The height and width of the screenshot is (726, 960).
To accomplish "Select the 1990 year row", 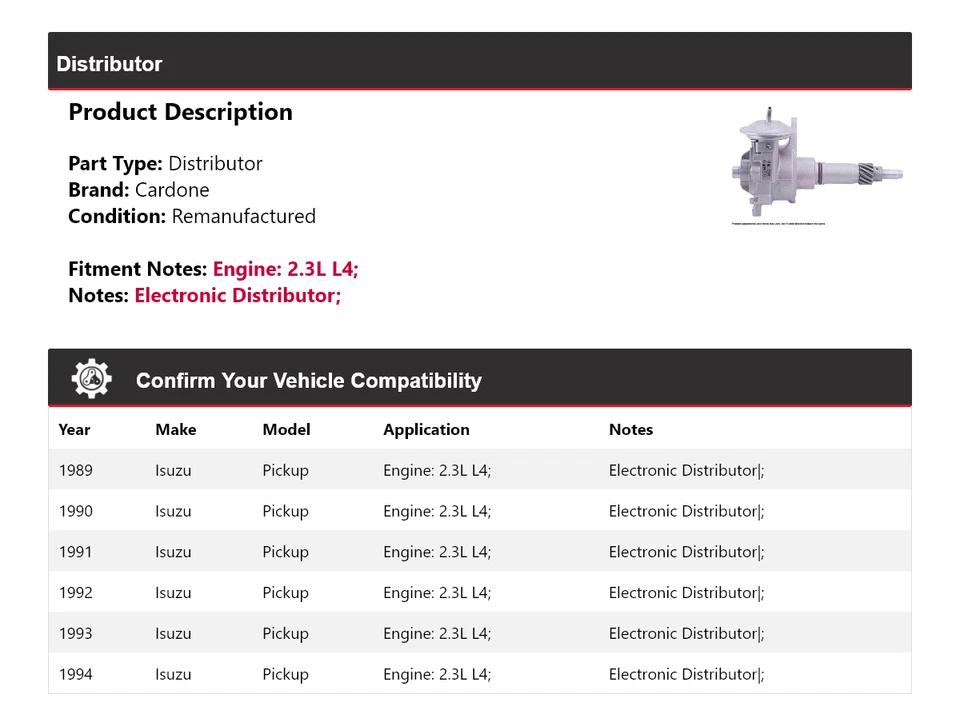I will tap(75, 512).
